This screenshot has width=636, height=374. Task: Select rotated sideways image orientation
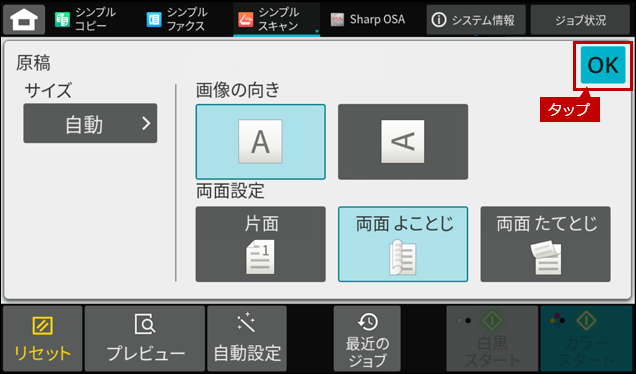click(x=403, y=142)
